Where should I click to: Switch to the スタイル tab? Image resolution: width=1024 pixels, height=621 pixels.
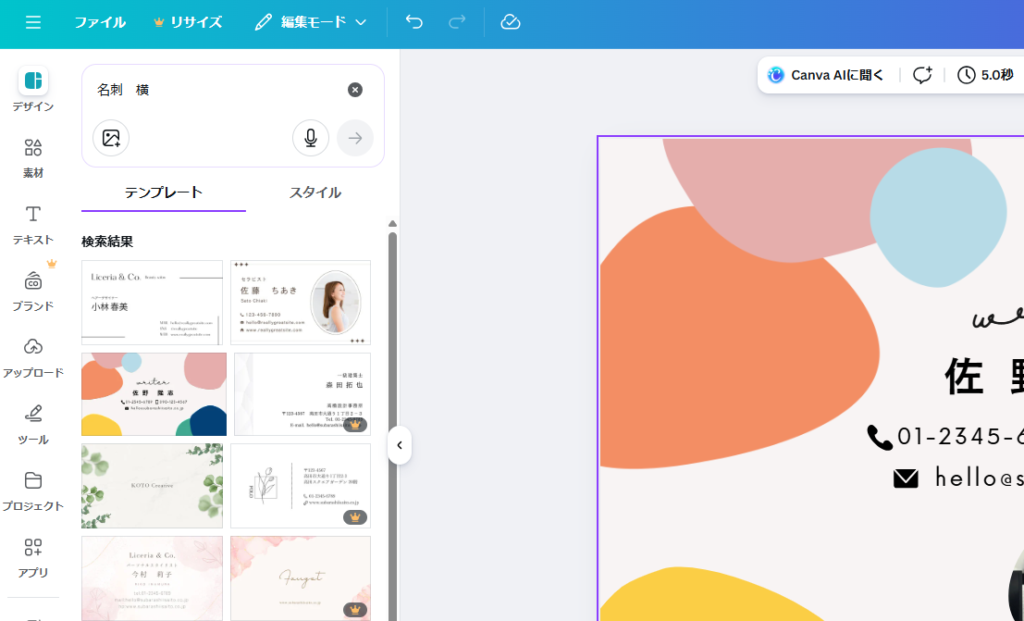(x=315, y=193)
